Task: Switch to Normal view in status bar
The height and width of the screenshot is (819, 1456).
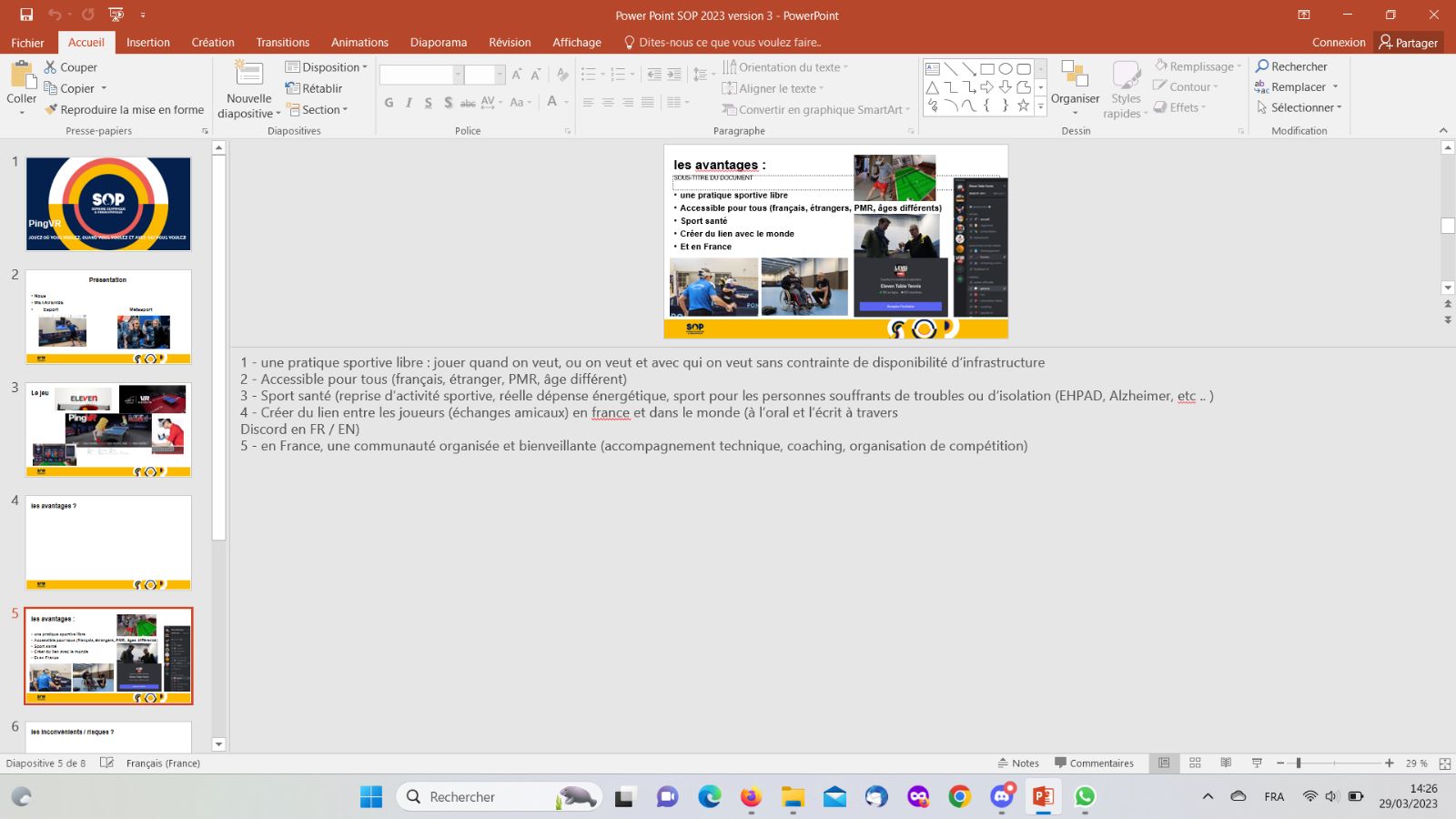Action: [1164, 763]
